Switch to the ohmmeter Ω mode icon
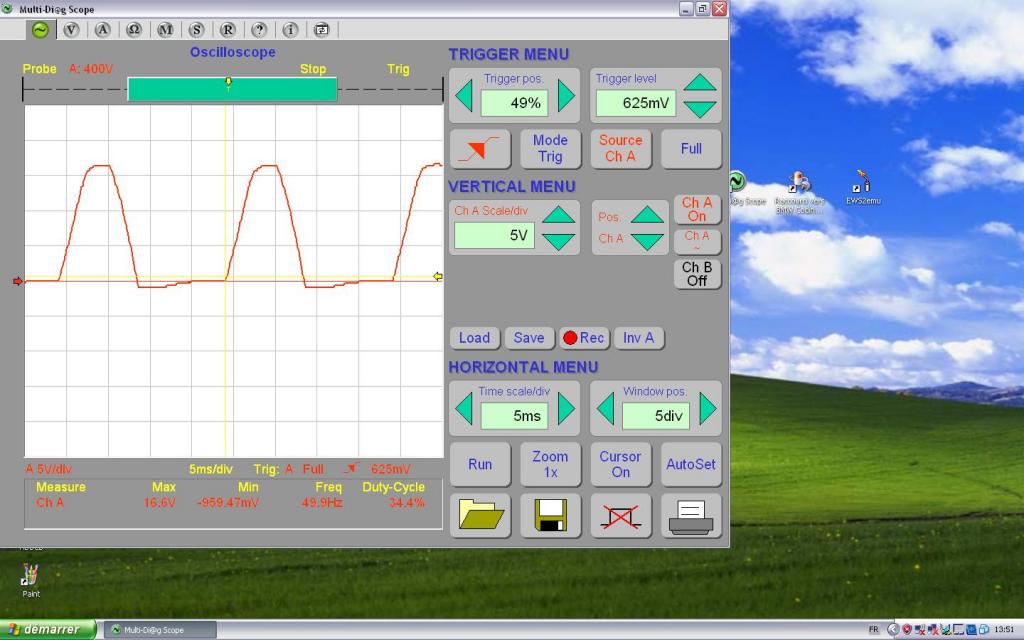The width and height of the screenshot is (1024, 640). (x=134, y=29)
